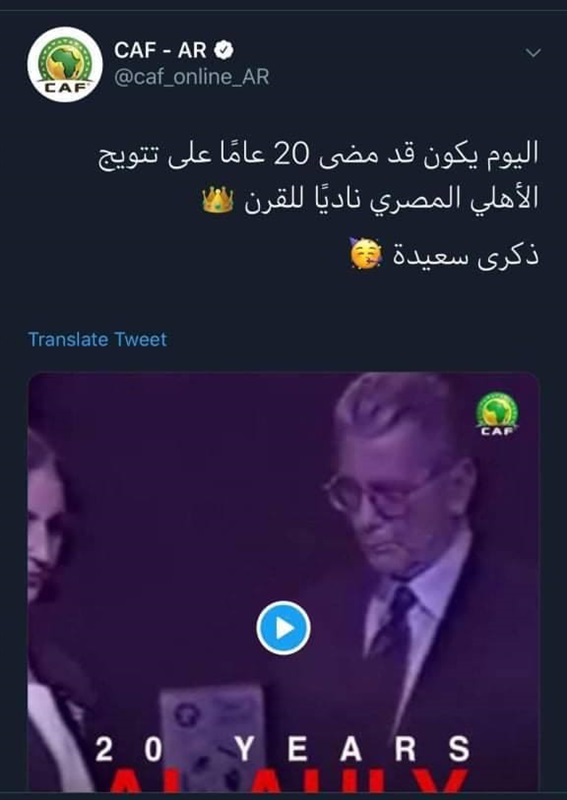Click the paper card shown in the video

click(x=212, y=735)
